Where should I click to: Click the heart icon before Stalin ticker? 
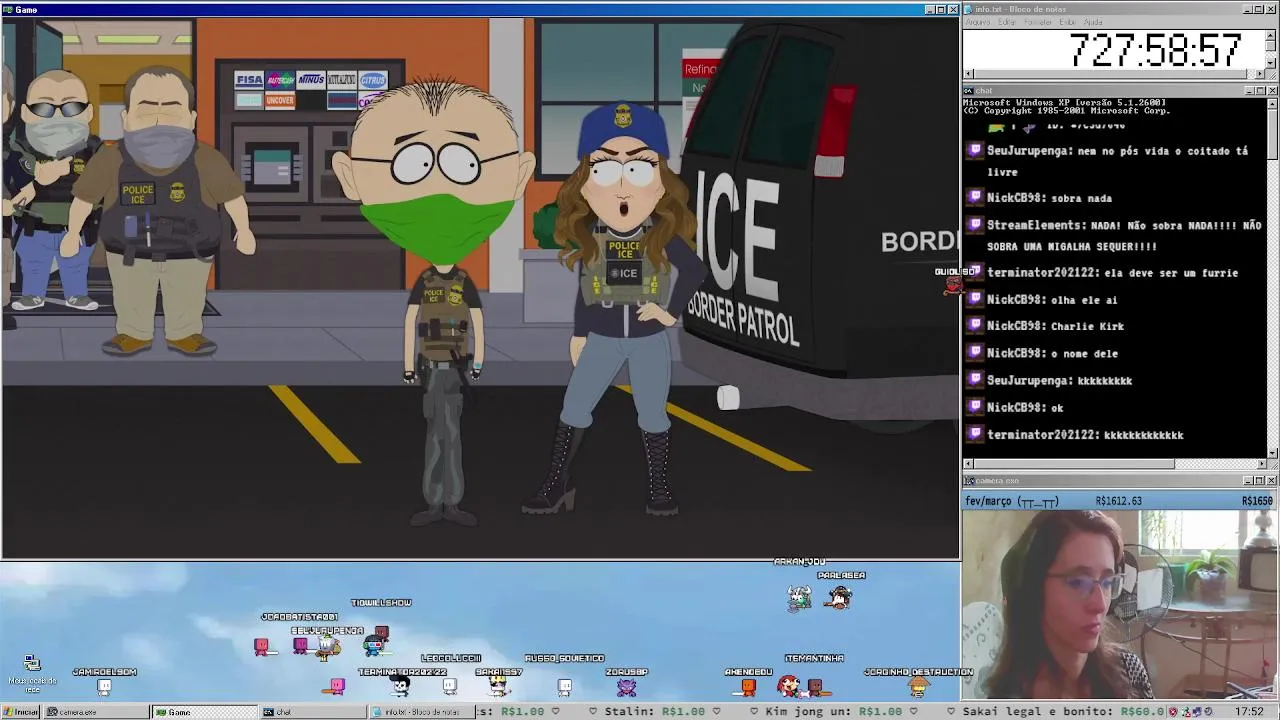(594, 712)
